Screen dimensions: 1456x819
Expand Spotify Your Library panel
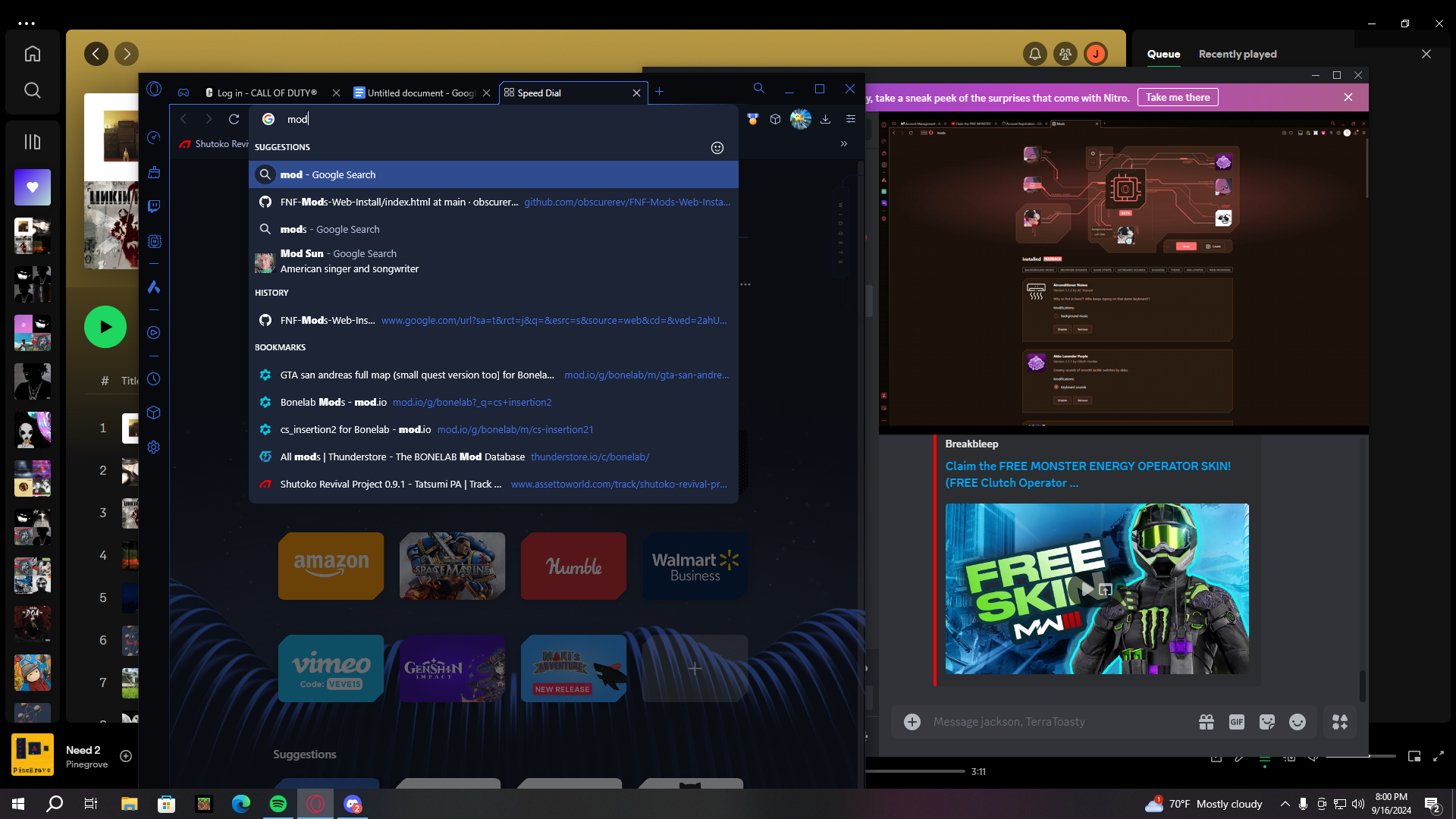pos(33,142)
